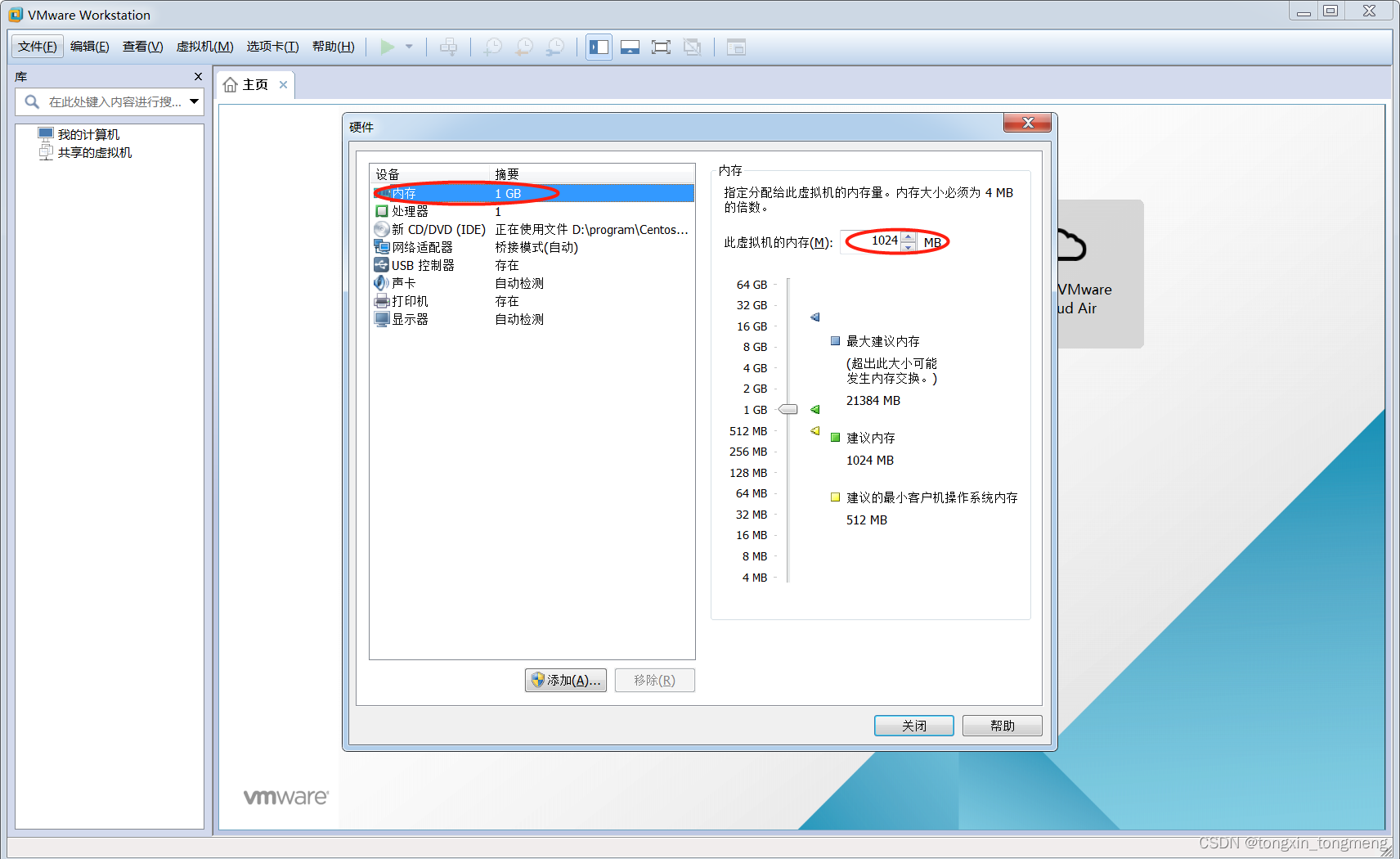
Task: Decrease memory with the down stepper arrow
Action: 909,246
